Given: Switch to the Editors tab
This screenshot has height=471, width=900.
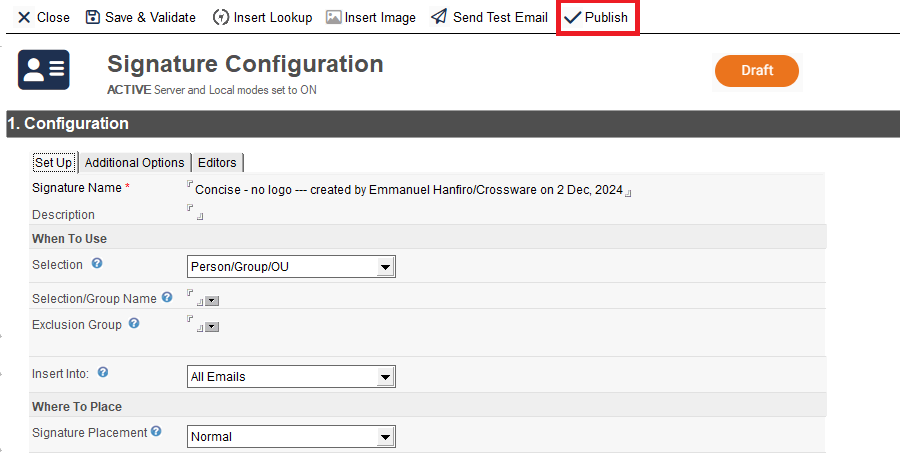Looking at the screenshot, I should [x=217, y=163].
